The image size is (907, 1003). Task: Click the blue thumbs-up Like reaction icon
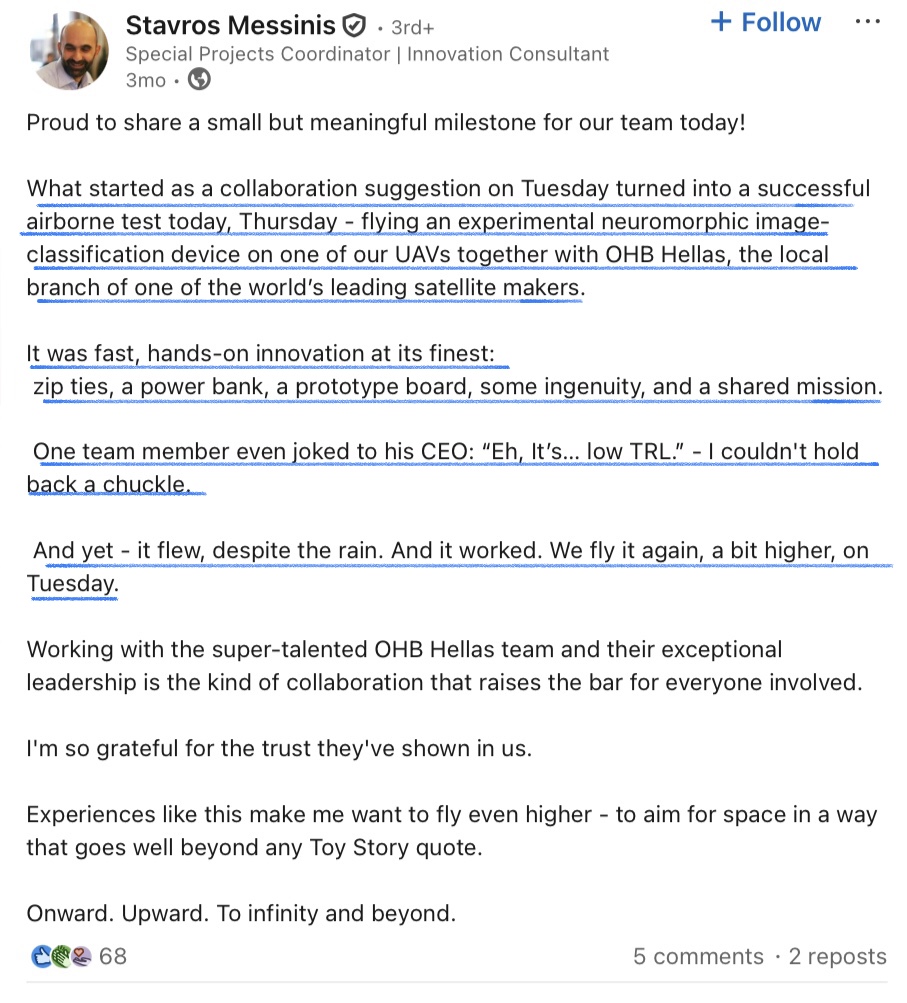42,957
